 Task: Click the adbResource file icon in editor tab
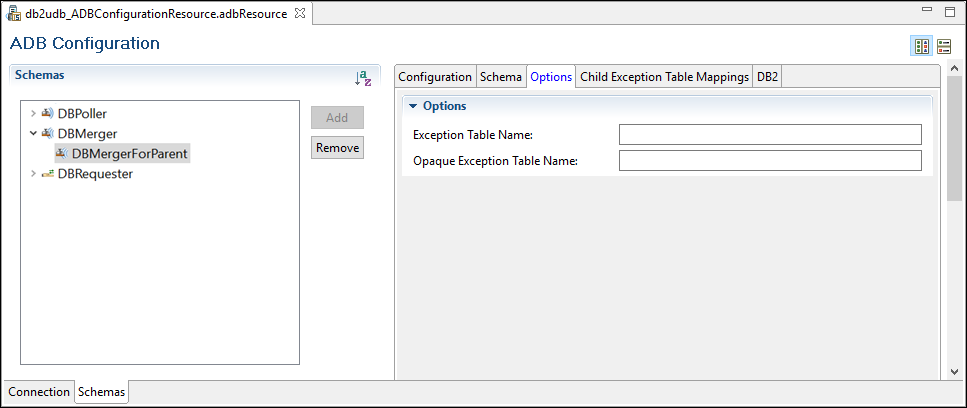pyautogui.click(x=15, y=15)
